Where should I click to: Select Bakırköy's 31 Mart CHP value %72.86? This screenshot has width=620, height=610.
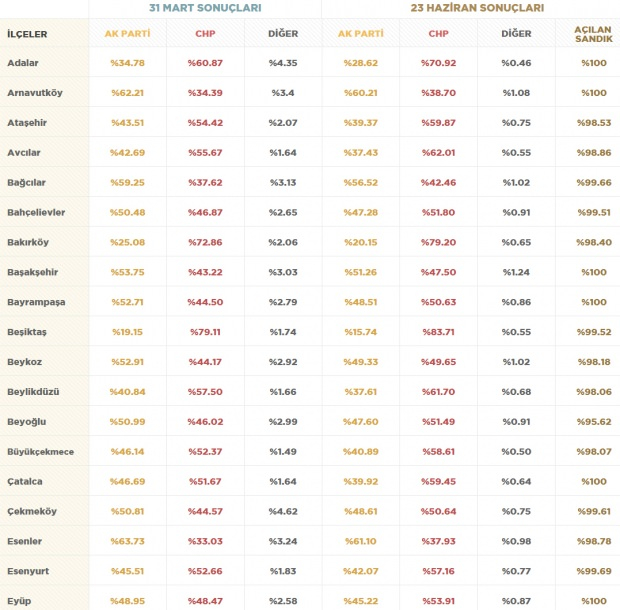(205, 242)
